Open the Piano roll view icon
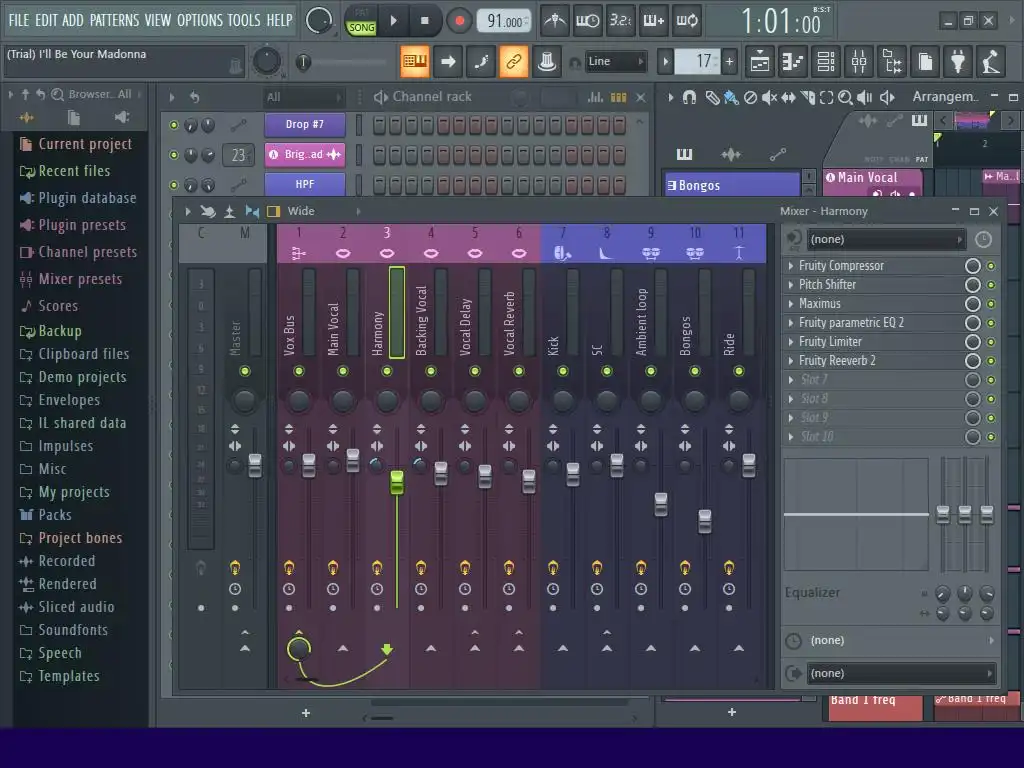The width and height of the screenshot is (1024, 768). tap(793, 62)
